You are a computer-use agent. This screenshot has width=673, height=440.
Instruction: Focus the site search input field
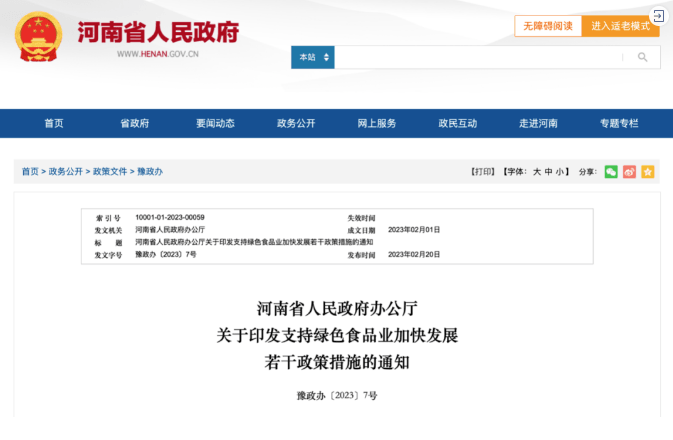(478, 57)
